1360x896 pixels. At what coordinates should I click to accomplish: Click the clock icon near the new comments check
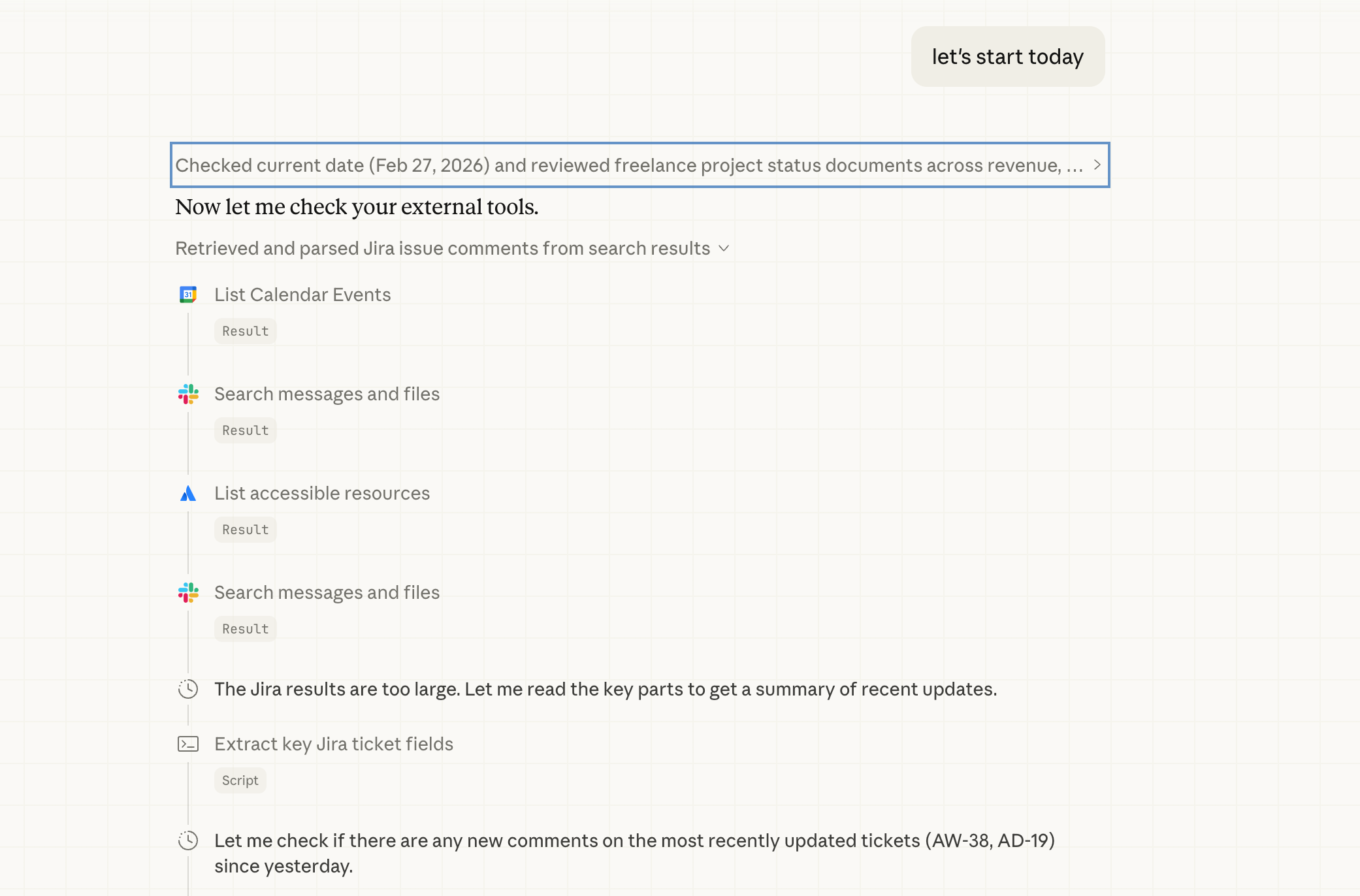tap(188, 841)
